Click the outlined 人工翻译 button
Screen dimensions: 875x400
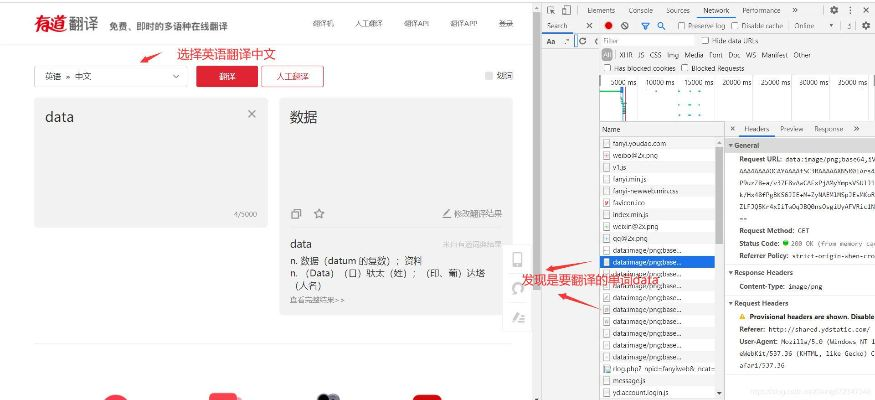point(292,76)
